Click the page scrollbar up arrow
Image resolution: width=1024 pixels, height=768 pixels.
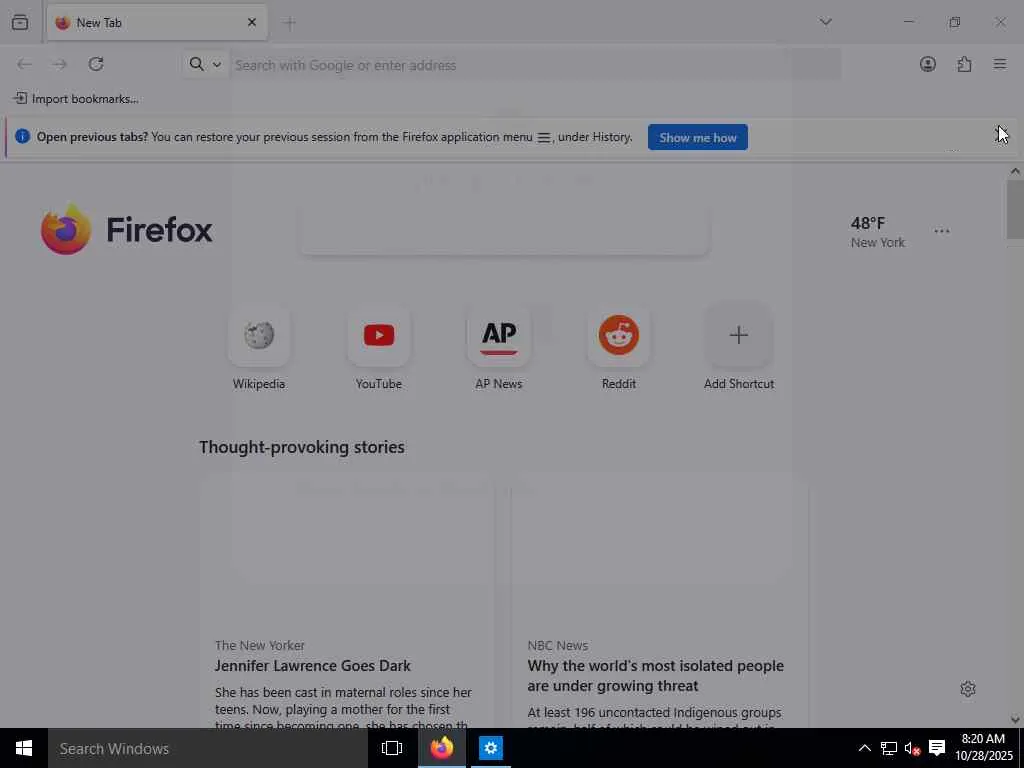[x=1015, y=171]
